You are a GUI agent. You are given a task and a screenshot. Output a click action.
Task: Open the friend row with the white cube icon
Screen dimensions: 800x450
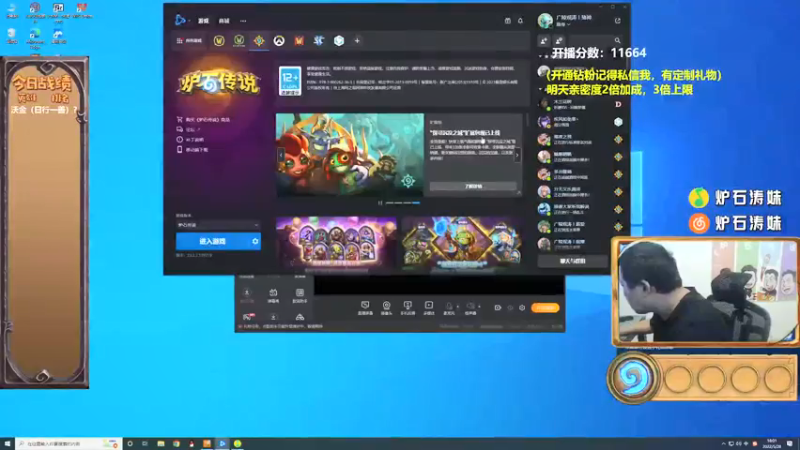pyautogui.click(x=581, y=121)
